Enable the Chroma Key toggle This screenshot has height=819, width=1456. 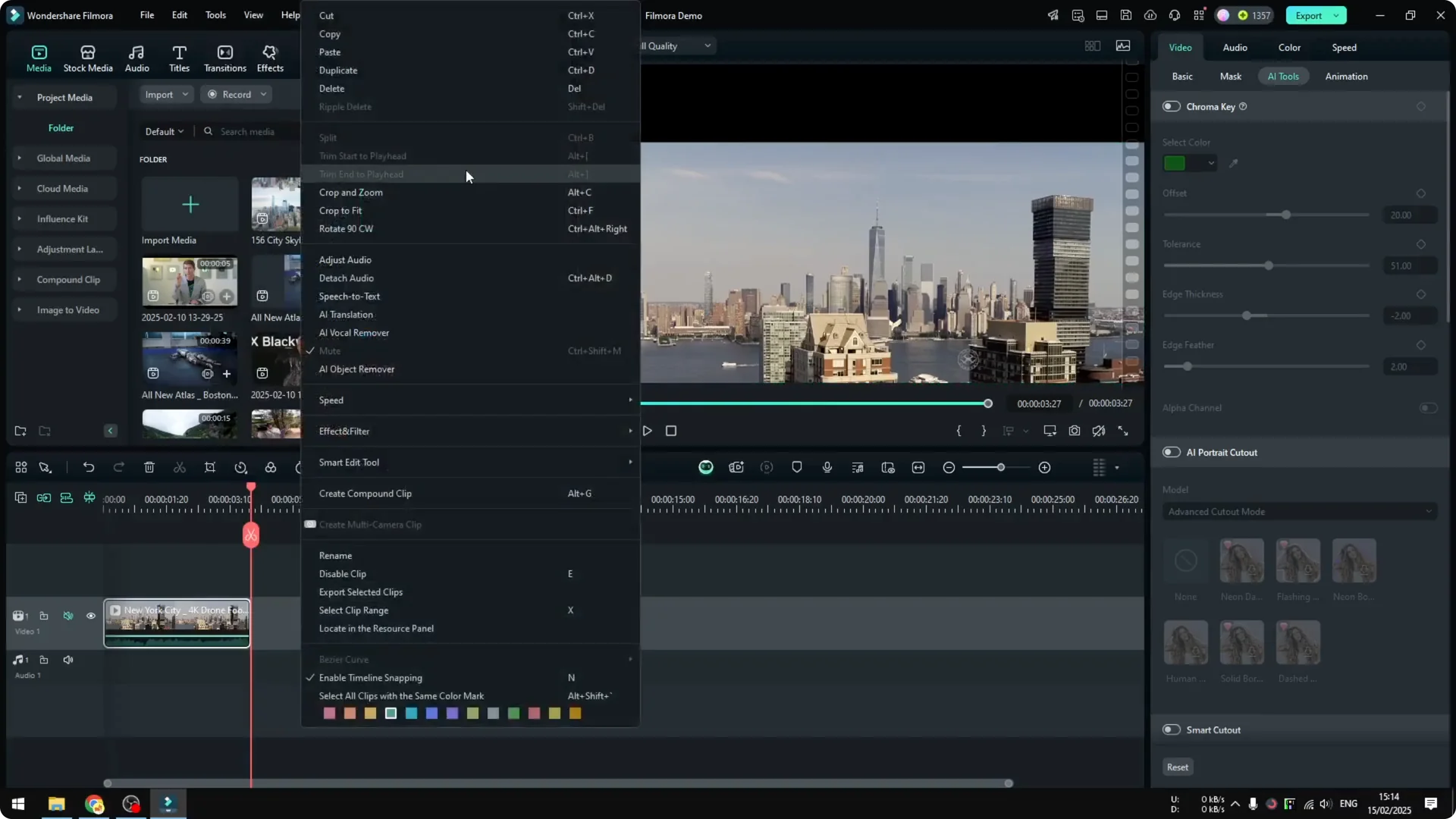[x=1171, y=106]
